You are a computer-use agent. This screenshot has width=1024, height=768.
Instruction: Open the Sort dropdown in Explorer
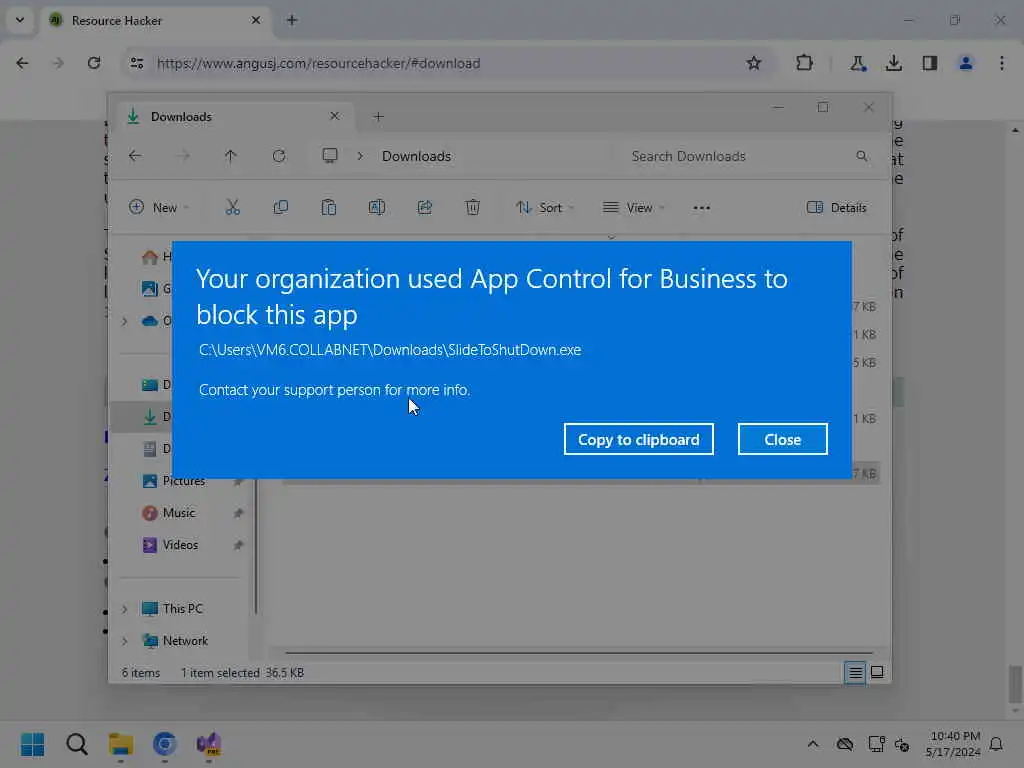tap(545, 208)
